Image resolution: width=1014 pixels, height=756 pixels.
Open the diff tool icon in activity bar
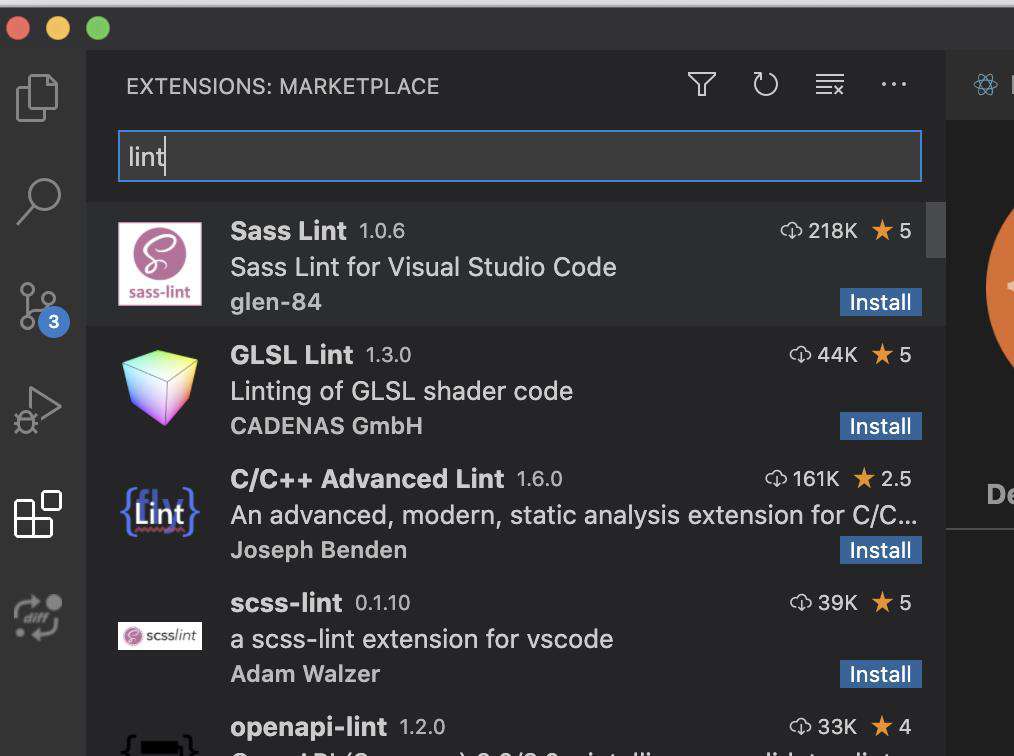tap(38, 618)
